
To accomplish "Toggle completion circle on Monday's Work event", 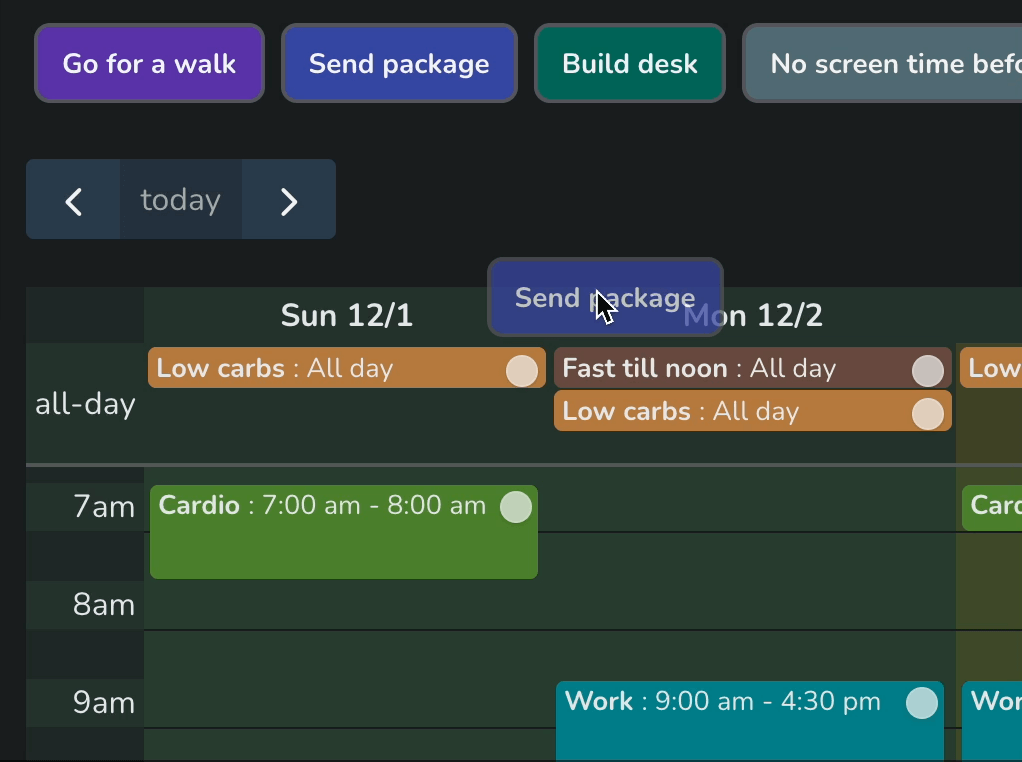I will point(922,703).
